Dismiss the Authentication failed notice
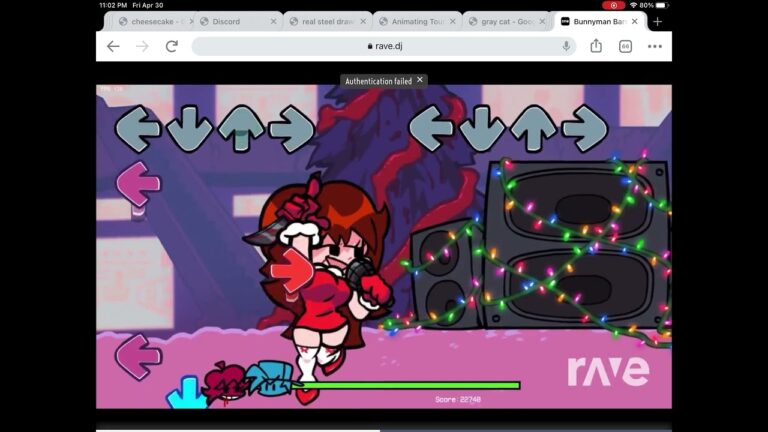The height and width of the screenshot is (432, 768). click(420, 80)
